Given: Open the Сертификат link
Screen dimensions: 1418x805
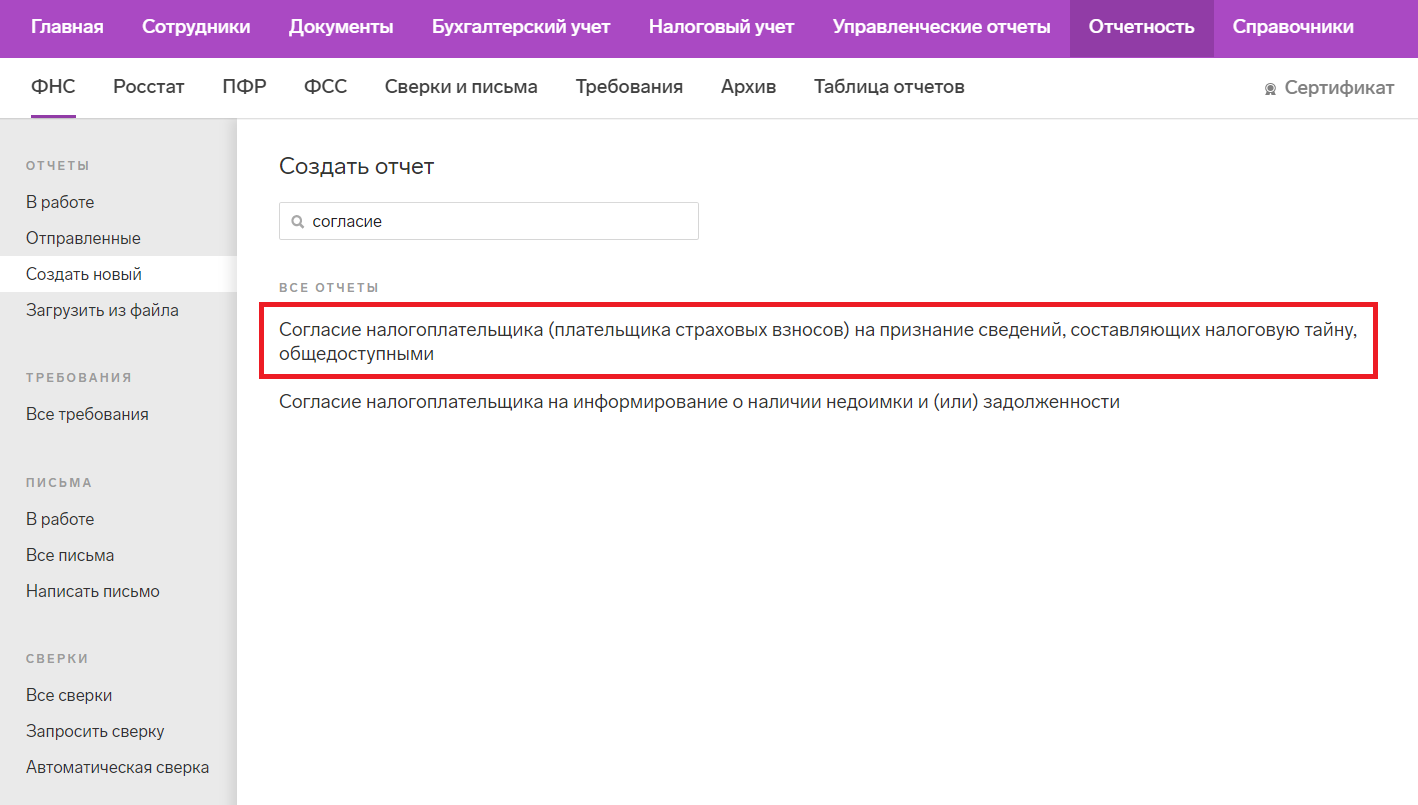Looking at the screenshot, I should click(1338, 88).
